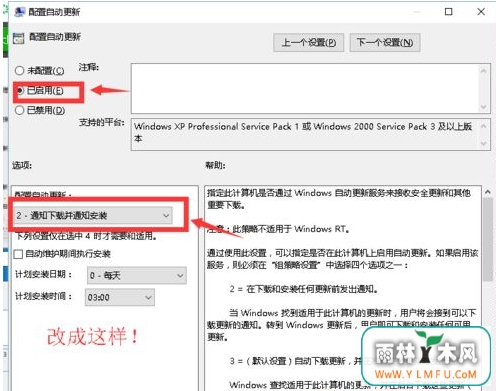This screenshot has height=391, width=496.
Task: Click inside the 注释 comment text box
Action: [x=305, y=89]
